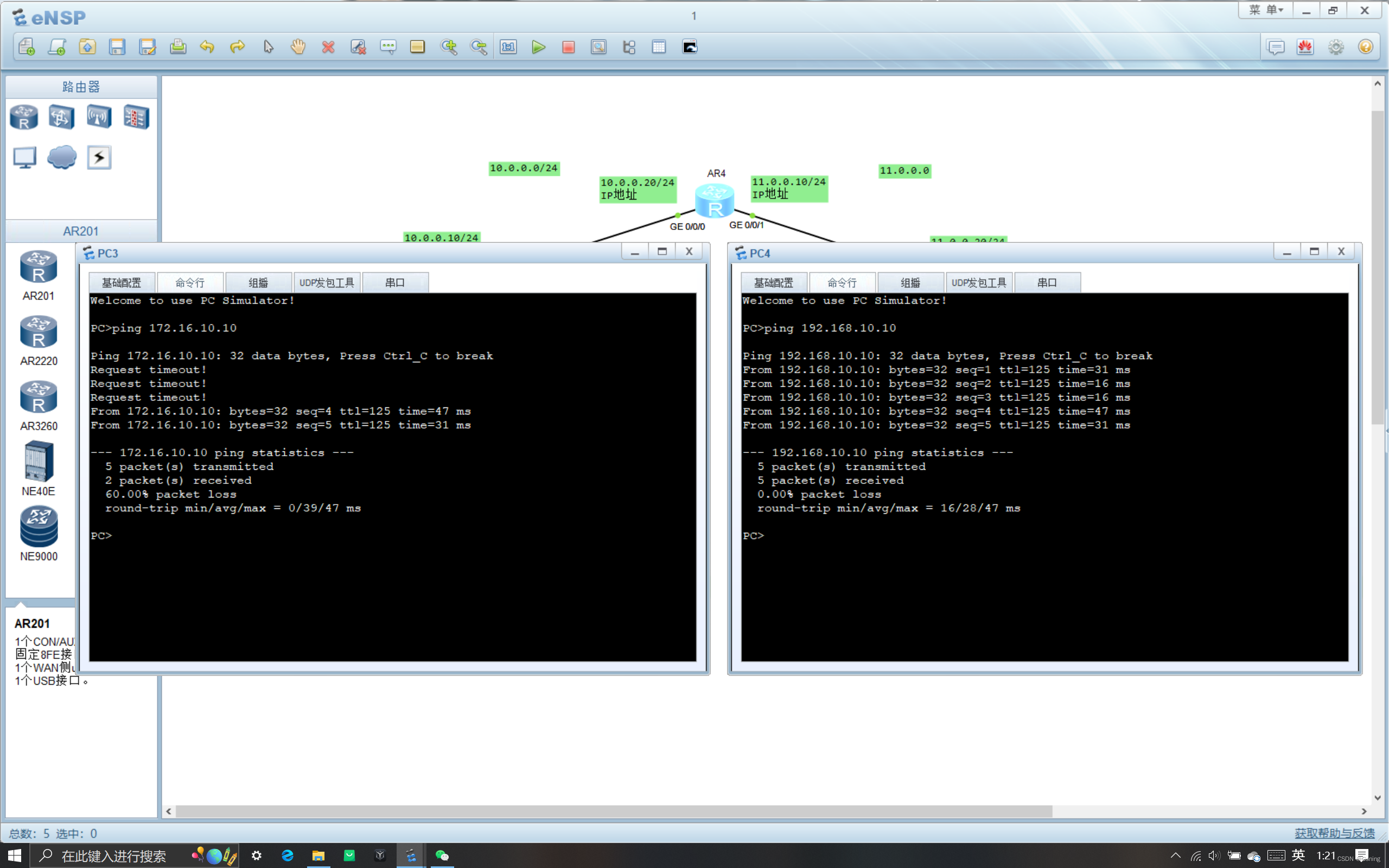The width and height of the screenshot is (1389, 868).
Task: Click the 获取帮助与反馈 link
Action: point(1335,833)
